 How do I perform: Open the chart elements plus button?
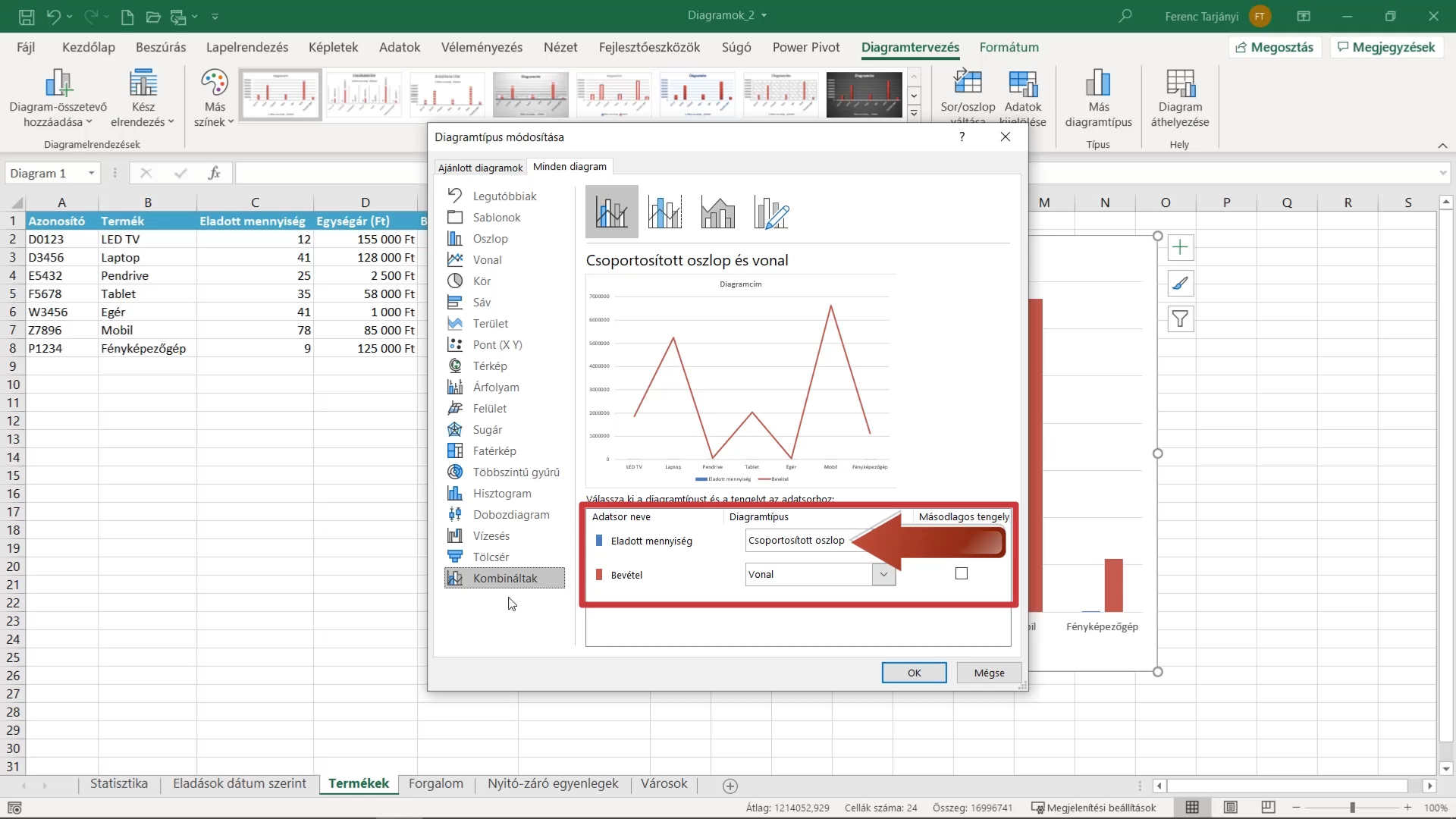point(1180,247)
